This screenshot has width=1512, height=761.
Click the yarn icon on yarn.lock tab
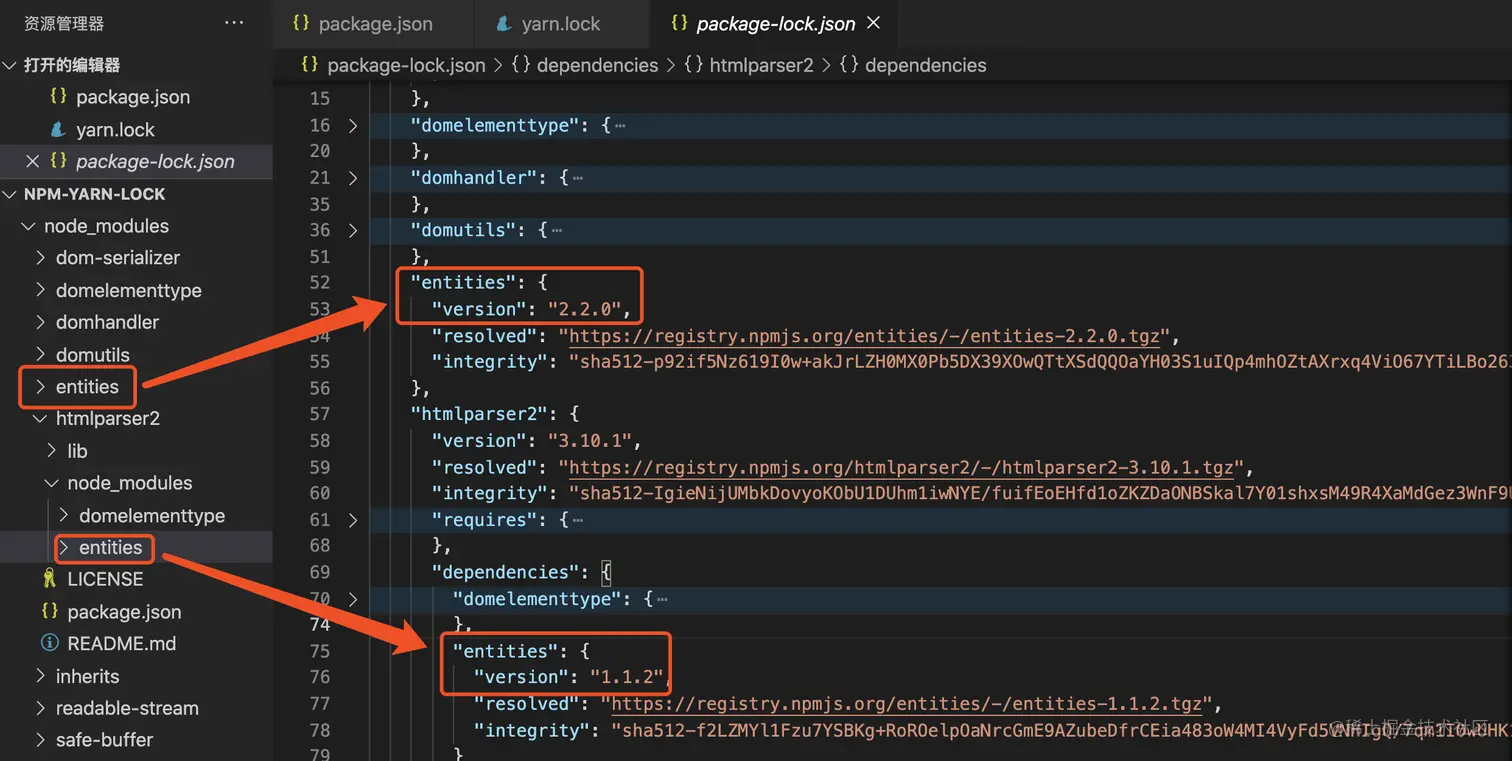point(504,24)
